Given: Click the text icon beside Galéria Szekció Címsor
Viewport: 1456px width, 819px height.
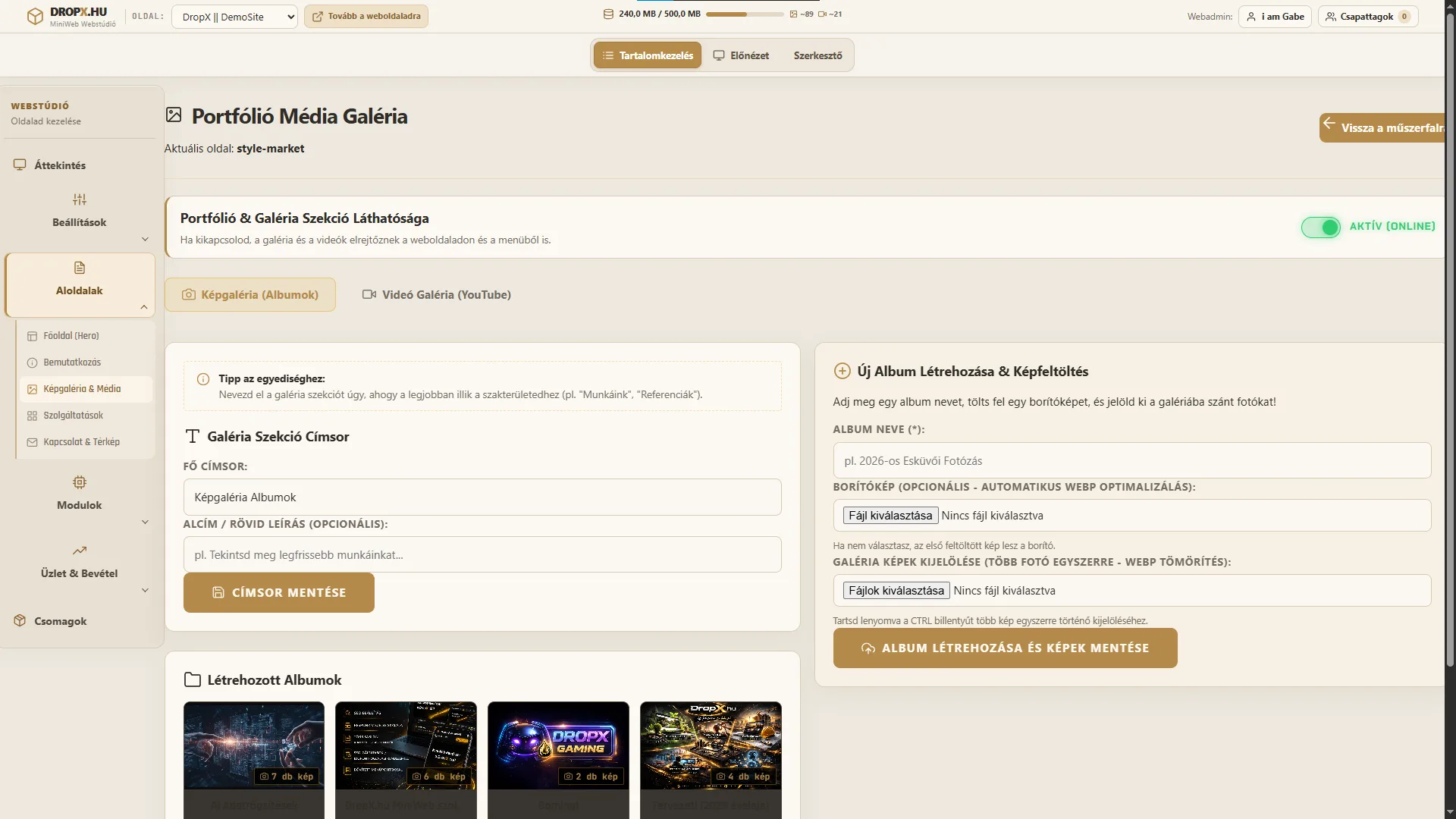Looking at the screenshot, I should coord(193,436).
